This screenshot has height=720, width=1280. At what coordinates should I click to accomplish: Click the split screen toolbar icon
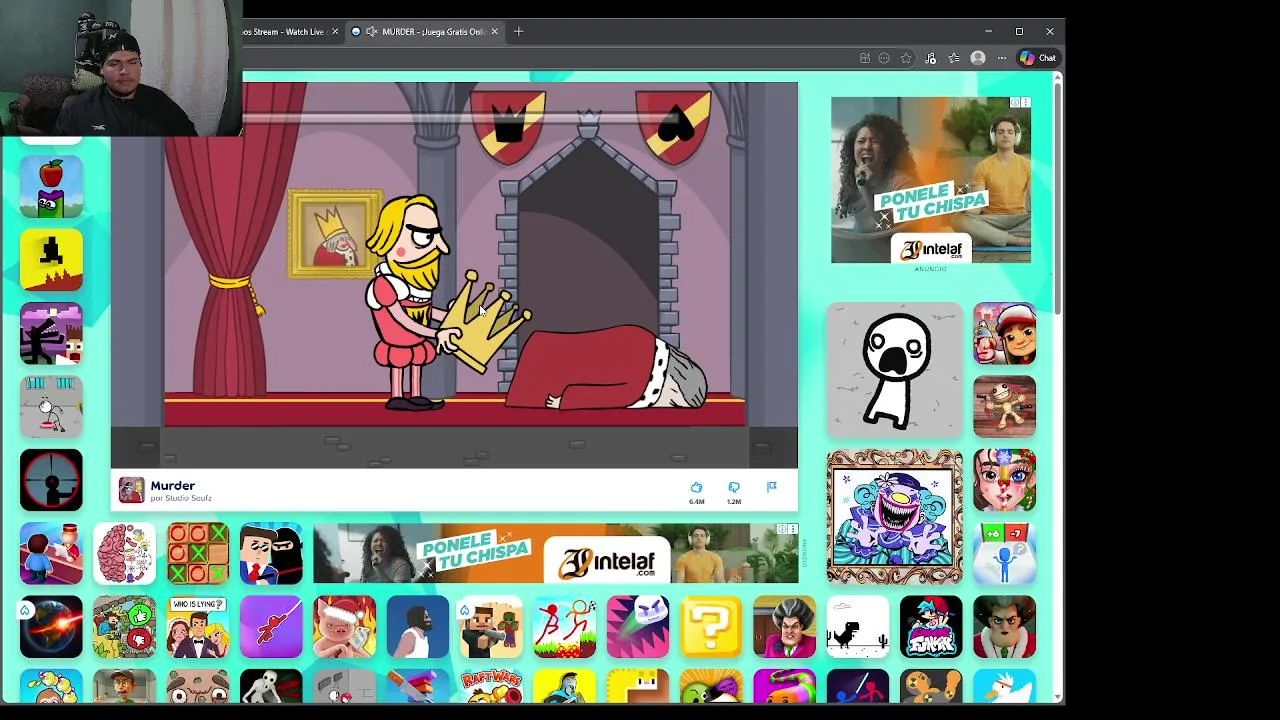pyautogui.click(x=865, y=58)
